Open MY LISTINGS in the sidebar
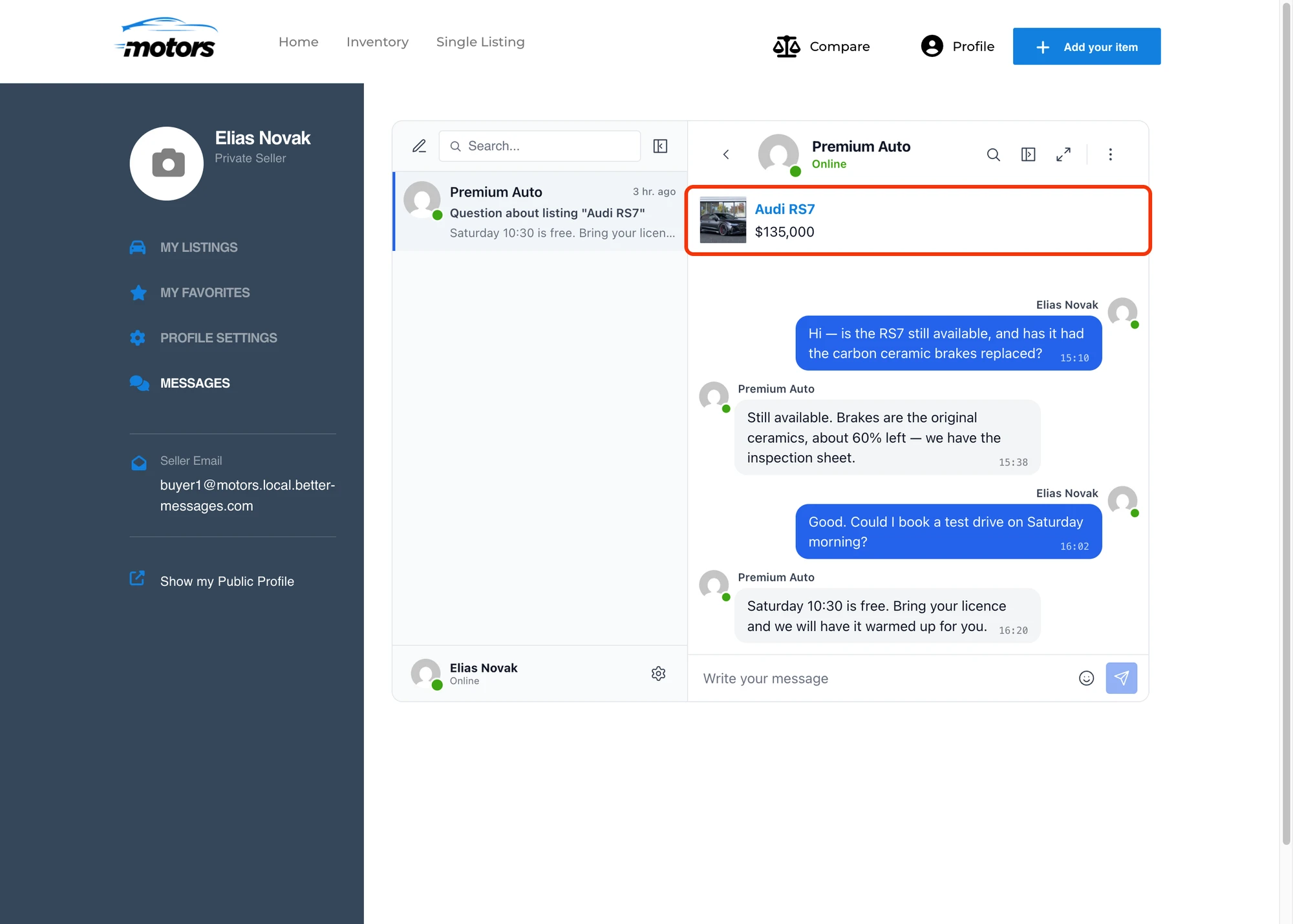 coord(199,248)
